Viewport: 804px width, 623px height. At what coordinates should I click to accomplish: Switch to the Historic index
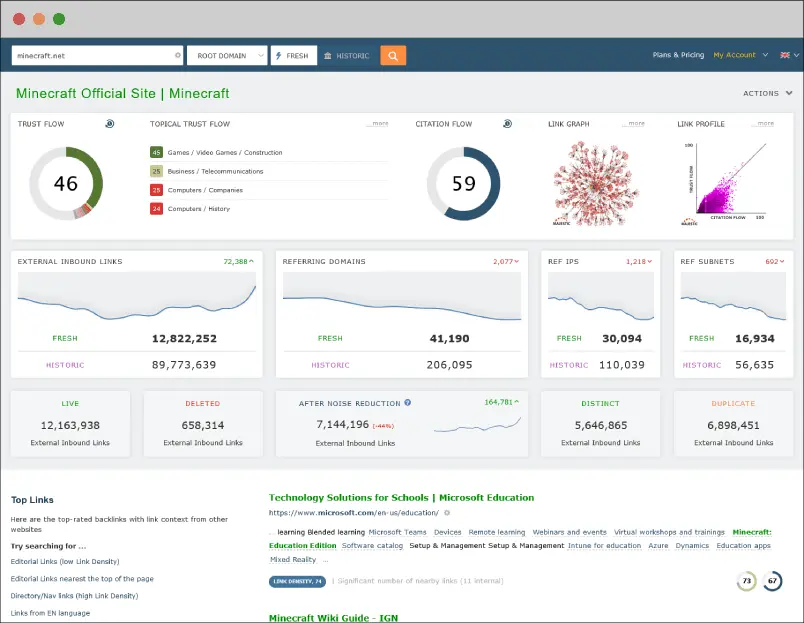coord(347,56)
